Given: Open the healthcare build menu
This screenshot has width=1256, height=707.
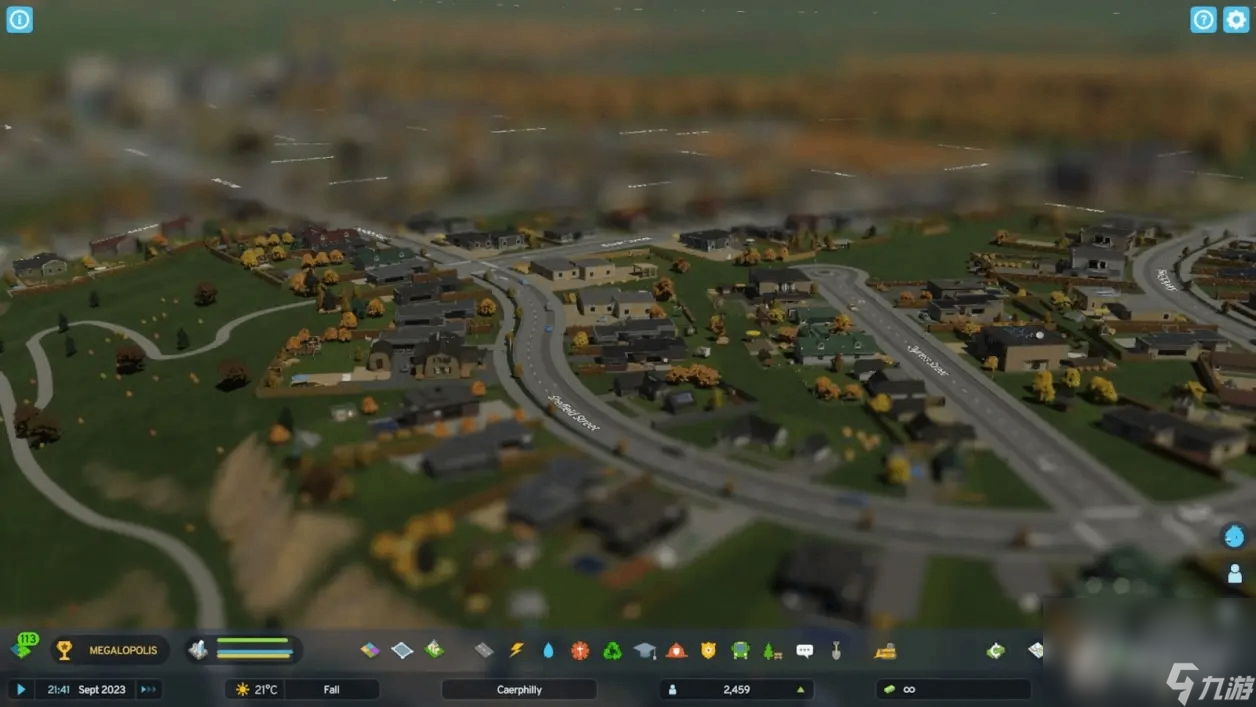Looking at the screenshot, I should coord(580,650).
